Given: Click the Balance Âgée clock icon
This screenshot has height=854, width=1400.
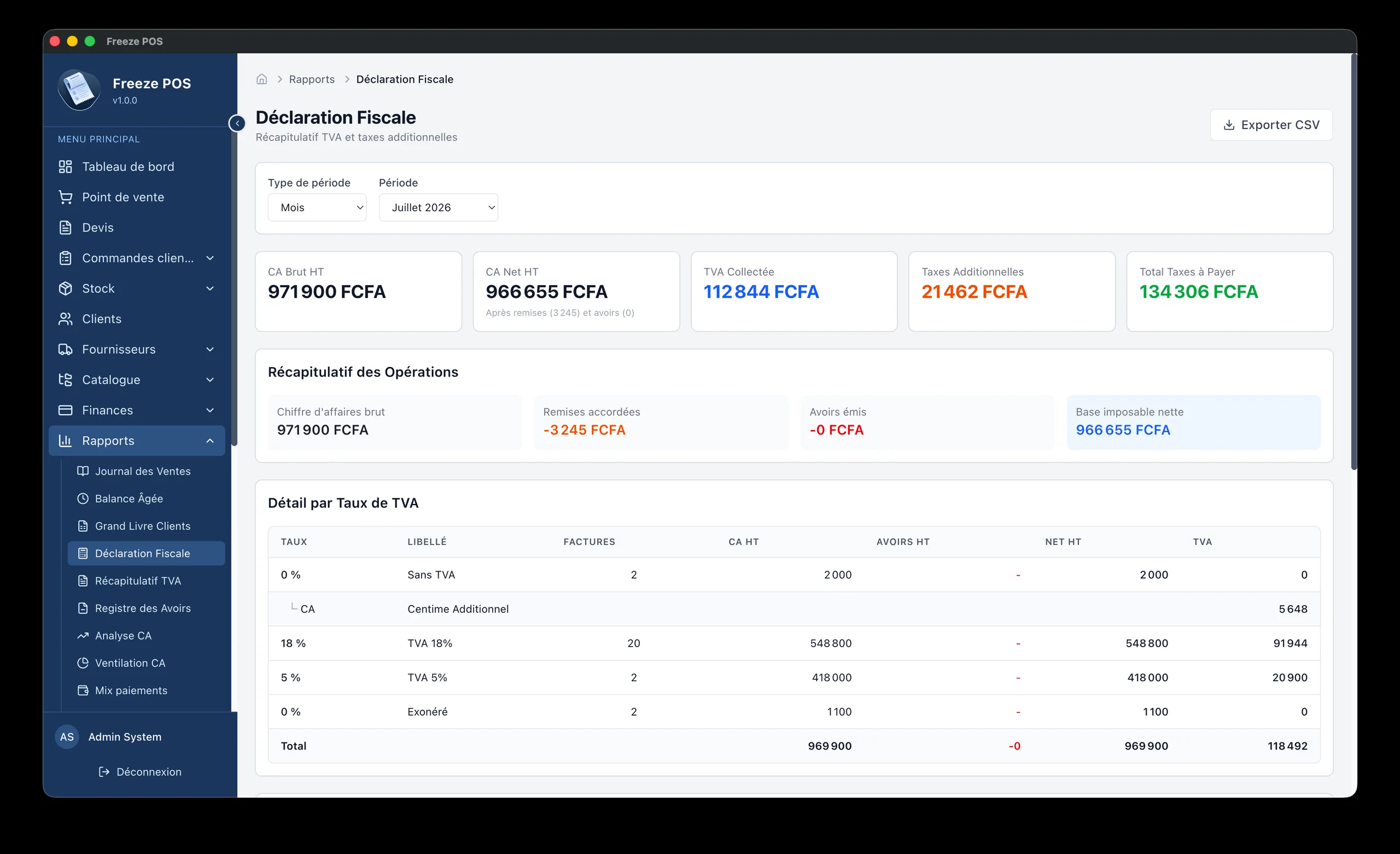Looking at the screenshot, I should (83, 498).
